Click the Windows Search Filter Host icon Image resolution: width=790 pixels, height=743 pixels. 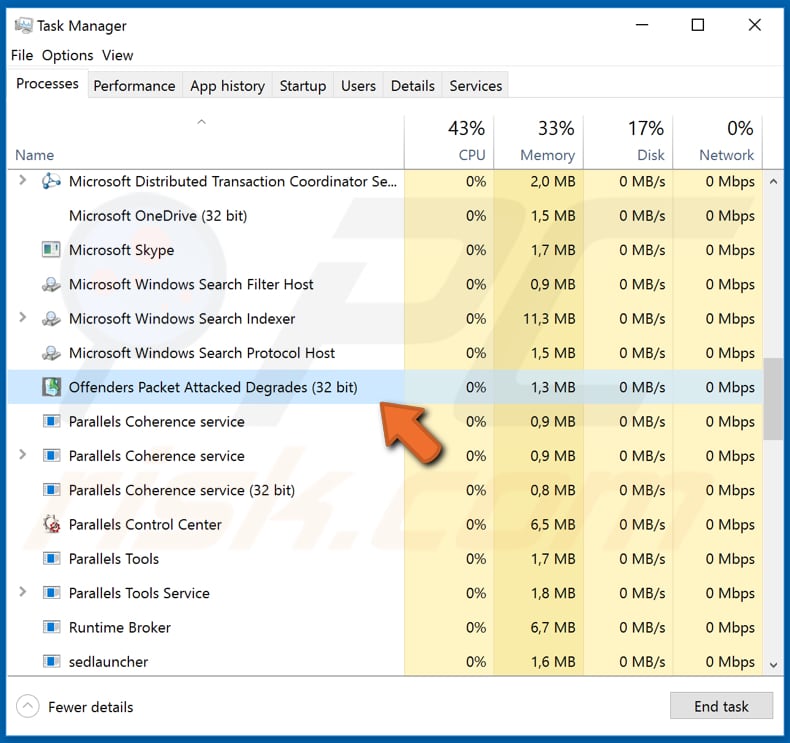click(x=51, y=284)
